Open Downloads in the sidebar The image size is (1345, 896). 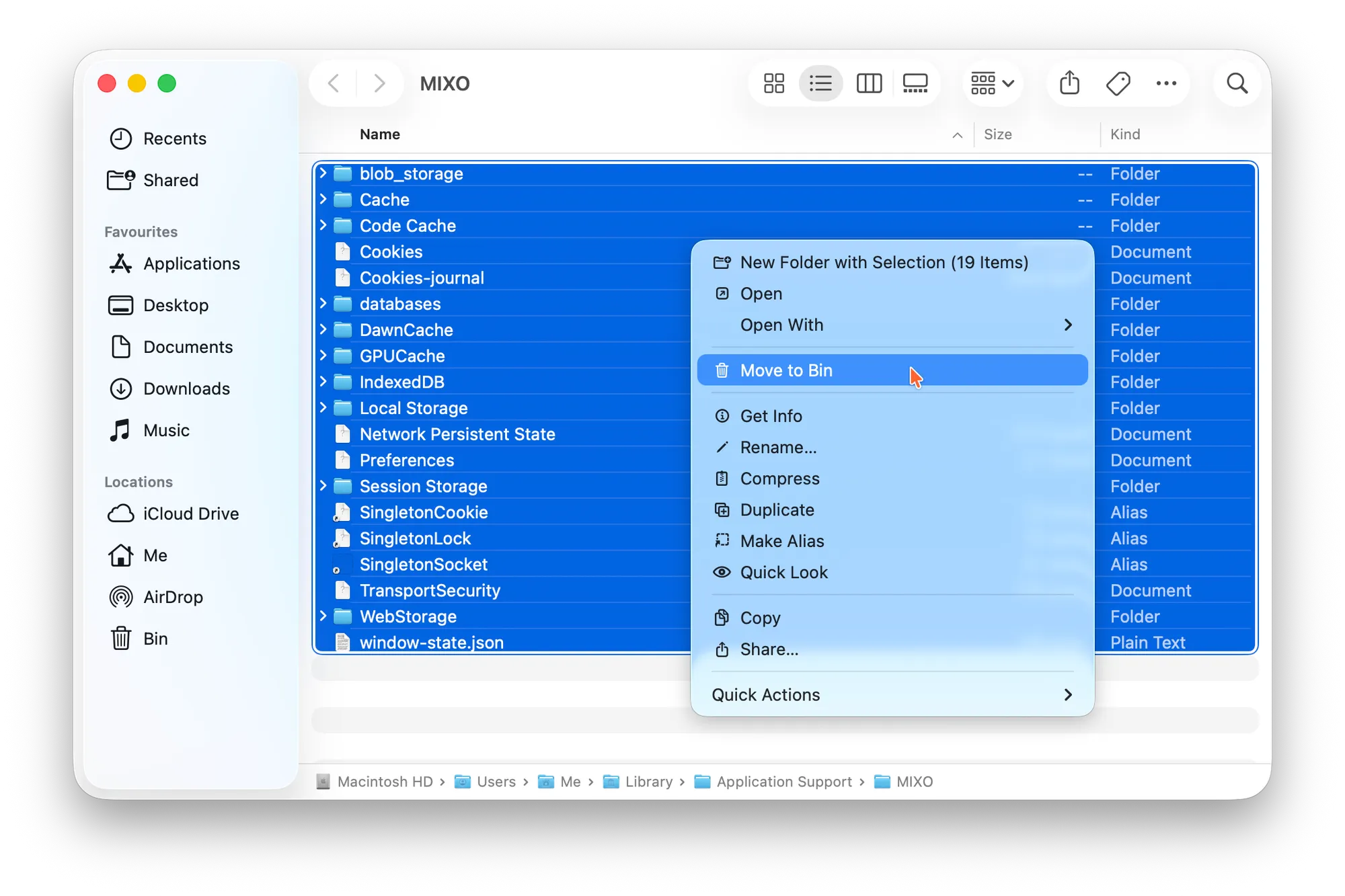coord(186,389)
